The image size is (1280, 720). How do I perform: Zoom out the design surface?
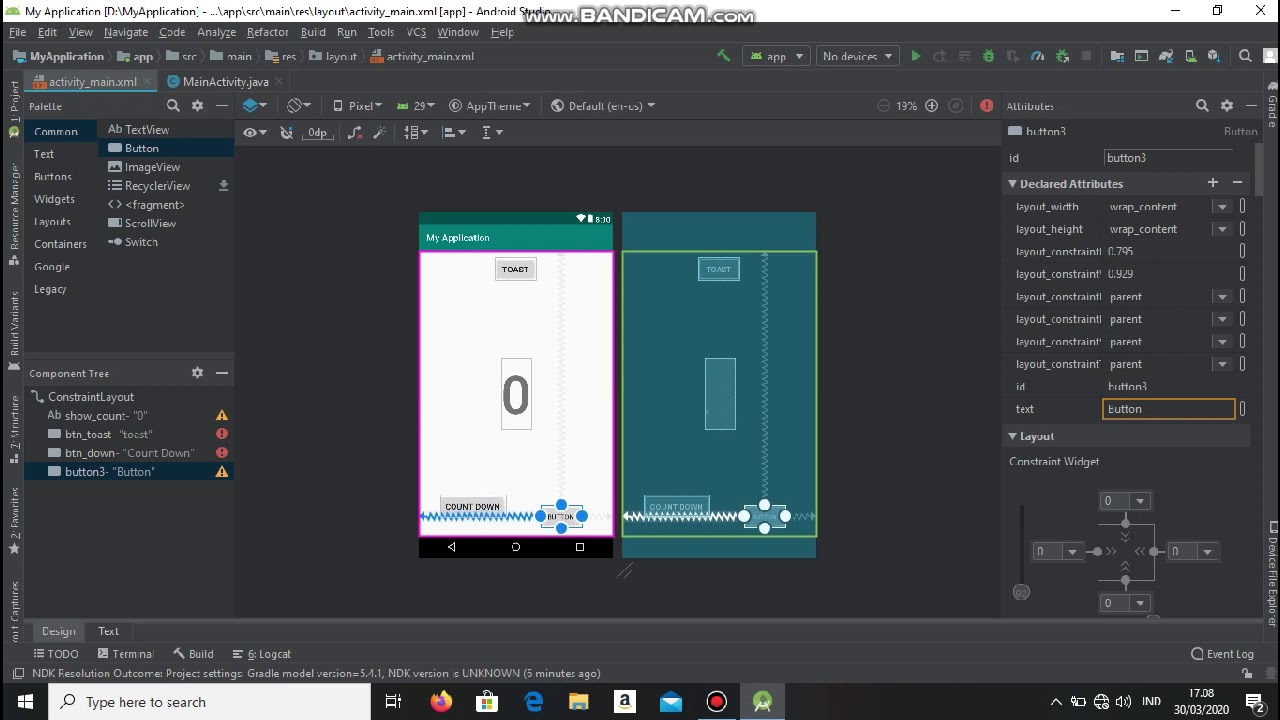point(883,106)
